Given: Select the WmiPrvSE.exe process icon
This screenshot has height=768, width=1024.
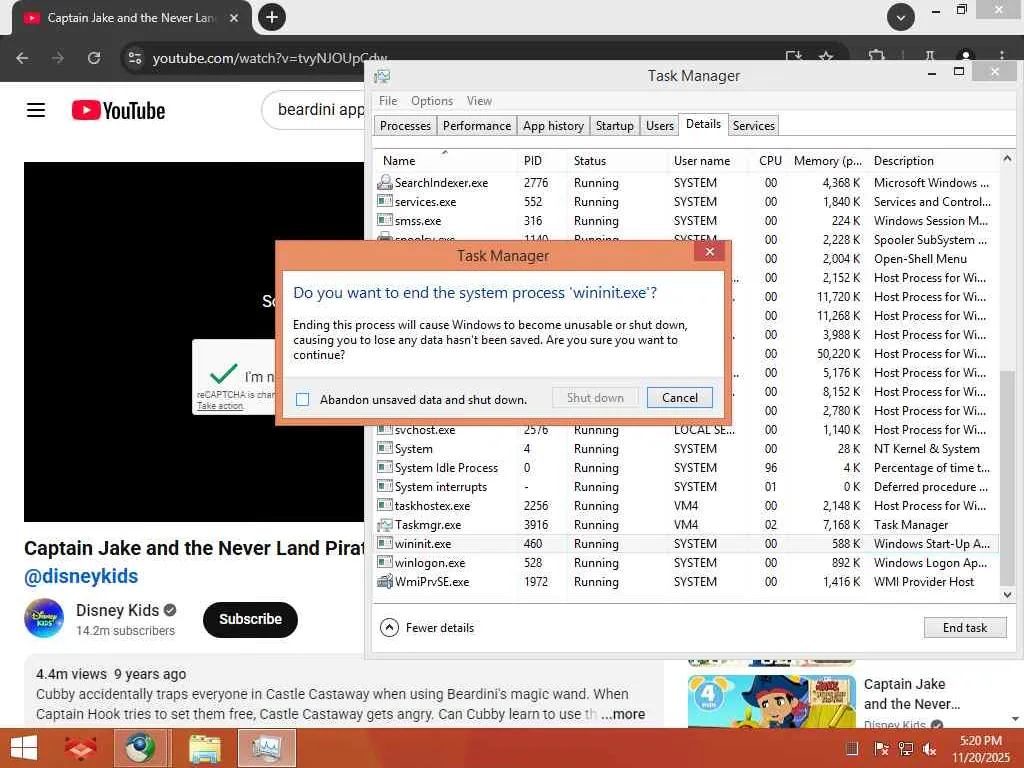Looking at the screenshot, I should tap(385, 581).
